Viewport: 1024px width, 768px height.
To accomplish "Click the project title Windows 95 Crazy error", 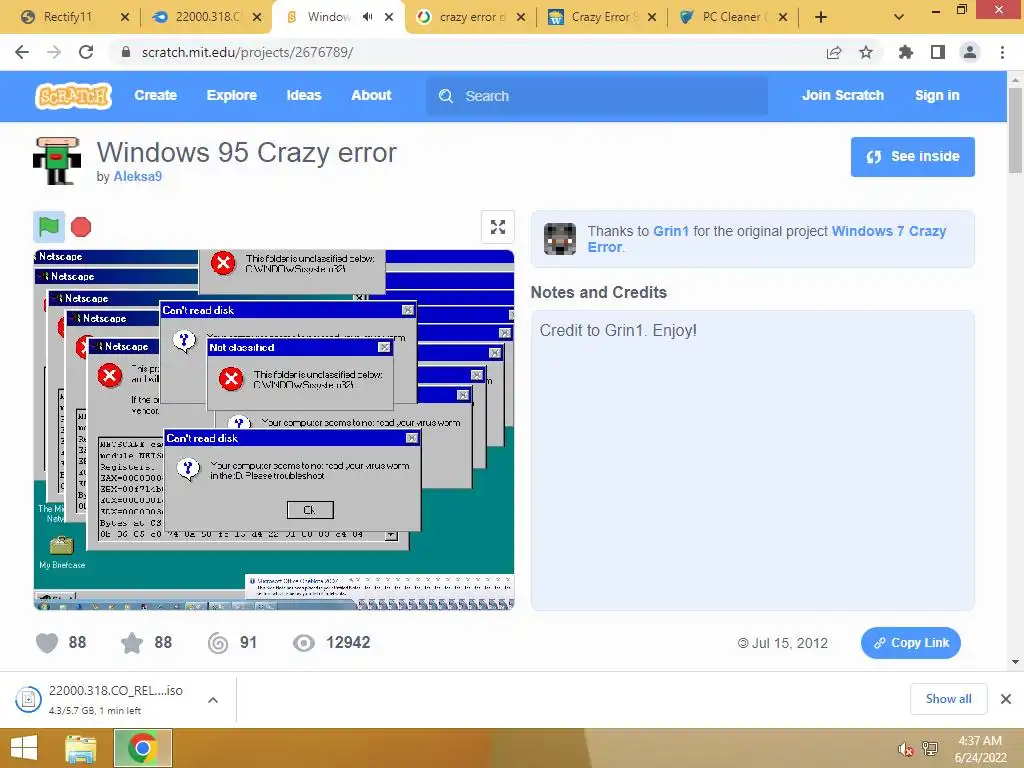I will coord(246,153).
